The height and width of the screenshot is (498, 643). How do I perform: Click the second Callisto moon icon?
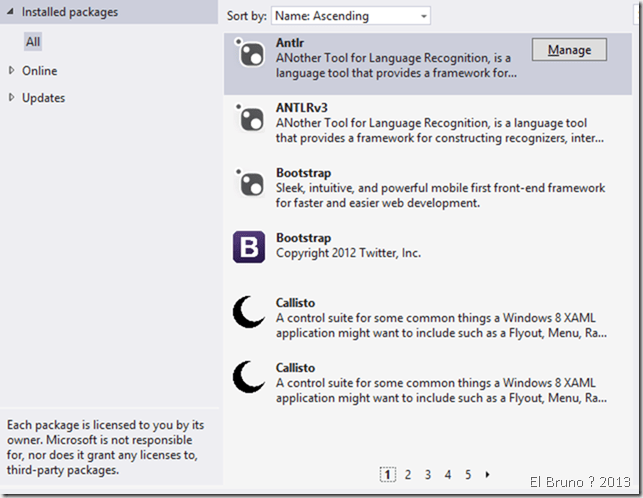[x=248, y=376]
